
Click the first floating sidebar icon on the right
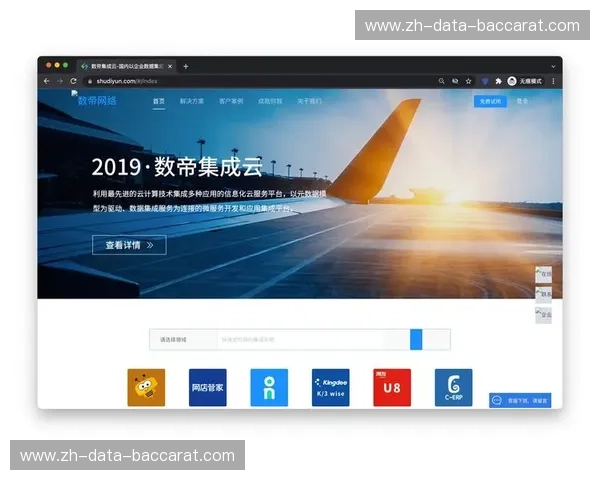(x=543, y=274)
